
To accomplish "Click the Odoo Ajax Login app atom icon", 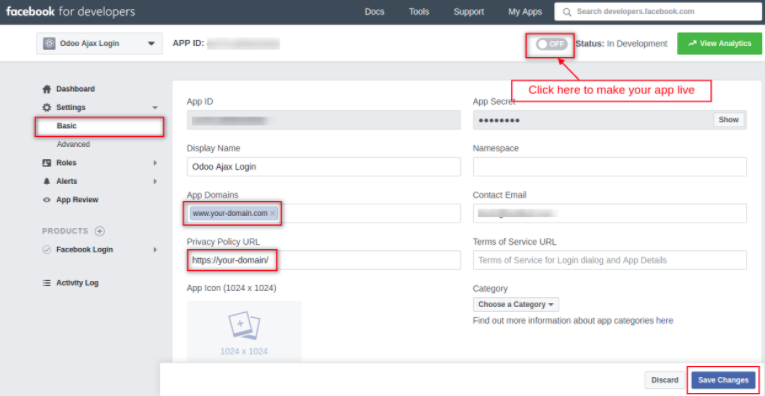I will click(x=49, y=43).
